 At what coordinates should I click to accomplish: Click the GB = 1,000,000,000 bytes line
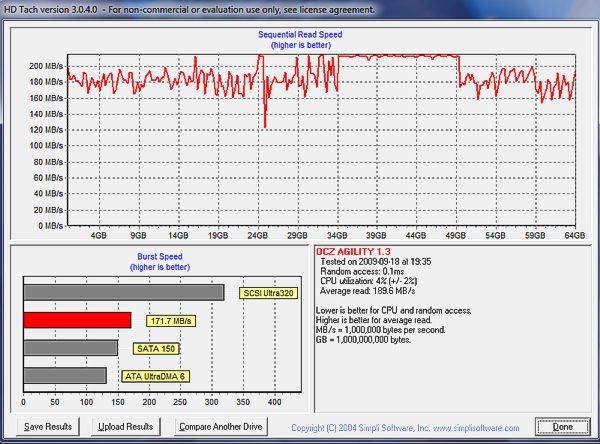click(x=363, y=340)
